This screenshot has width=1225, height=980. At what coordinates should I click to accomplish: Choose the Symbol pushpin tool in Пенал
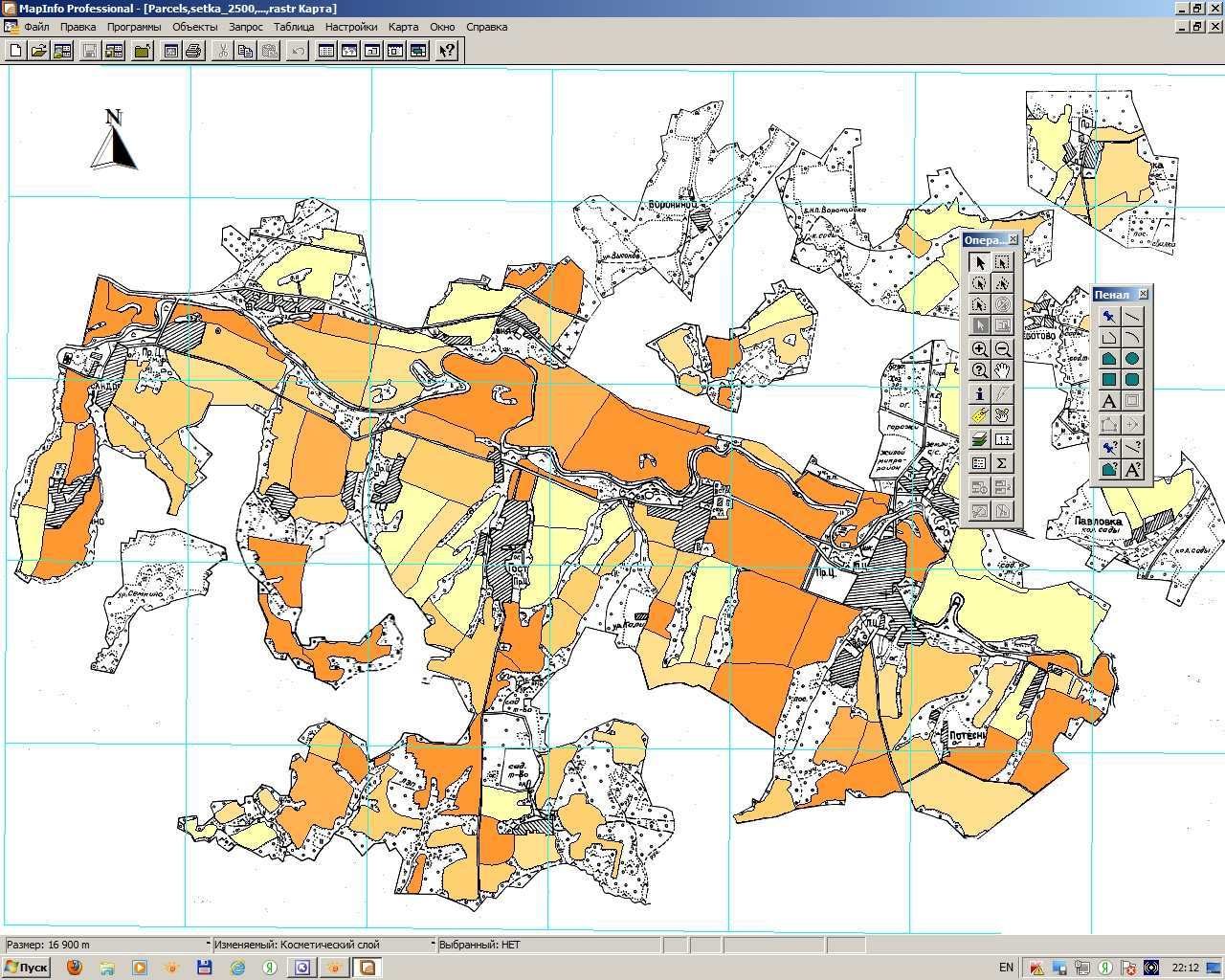click(x=1109, y=316)
